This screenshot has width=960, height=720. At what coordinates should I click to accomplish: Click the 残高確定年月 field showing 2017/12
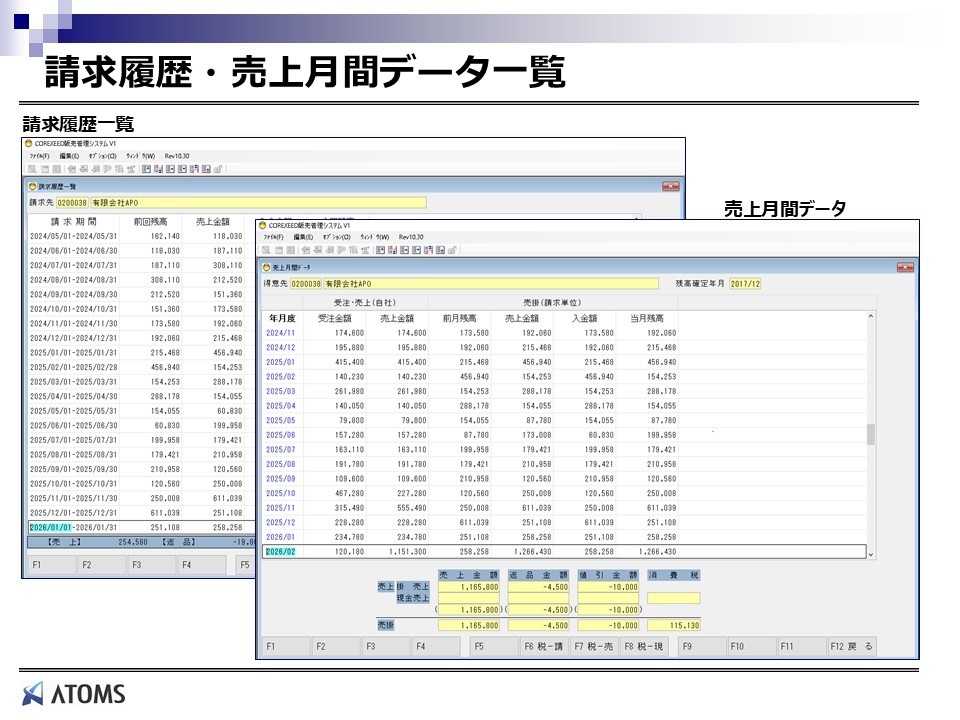pyautogui.click(x=746, y=284)
